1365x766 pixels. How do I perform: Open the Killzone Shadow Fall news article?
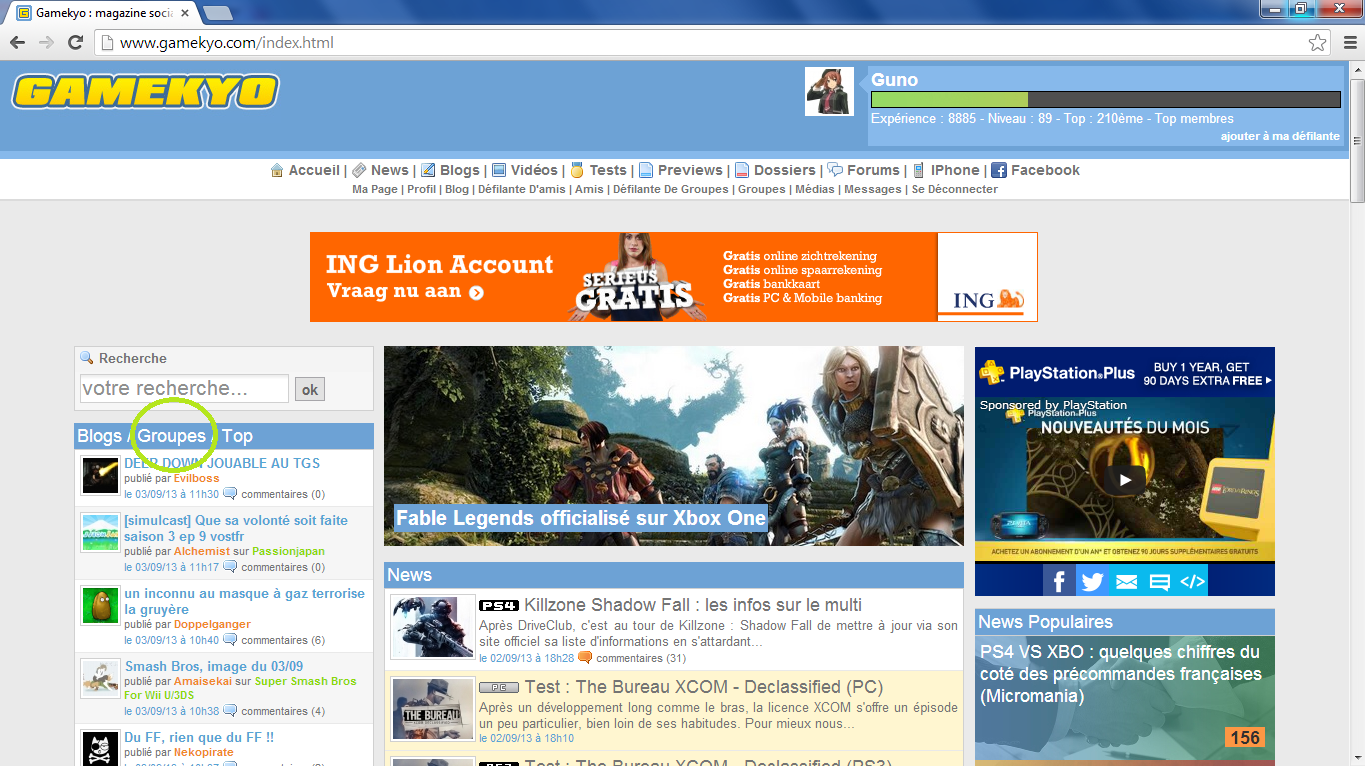point(692,605)
